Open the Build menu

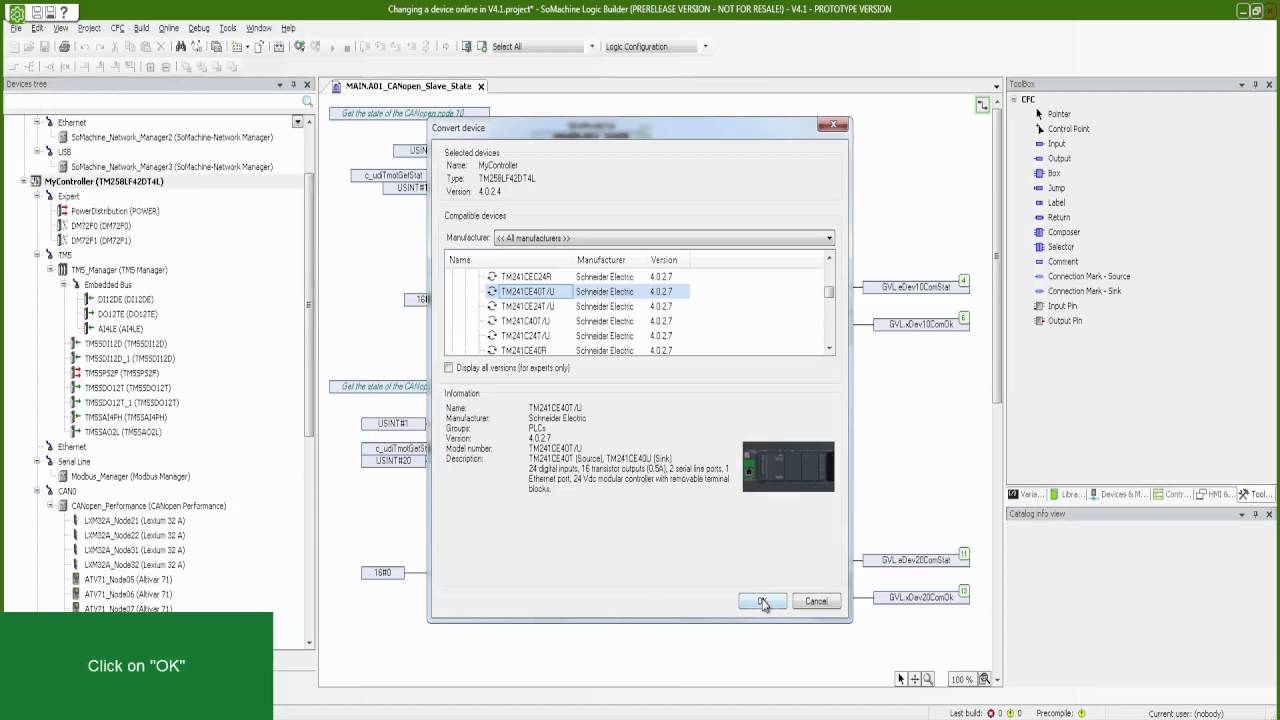(141, 28)
